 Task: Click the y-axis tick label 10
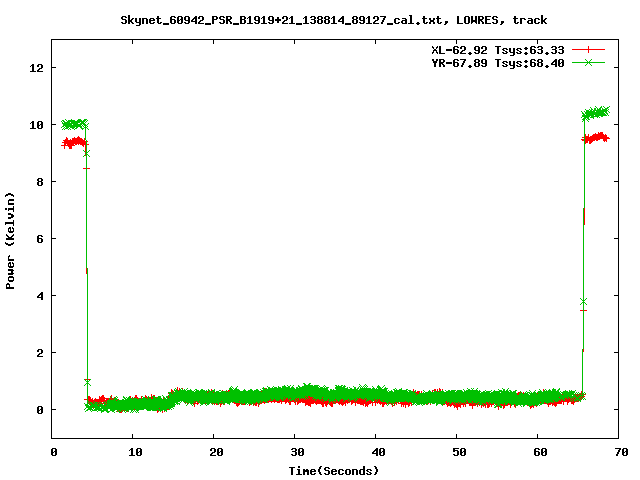36,125
